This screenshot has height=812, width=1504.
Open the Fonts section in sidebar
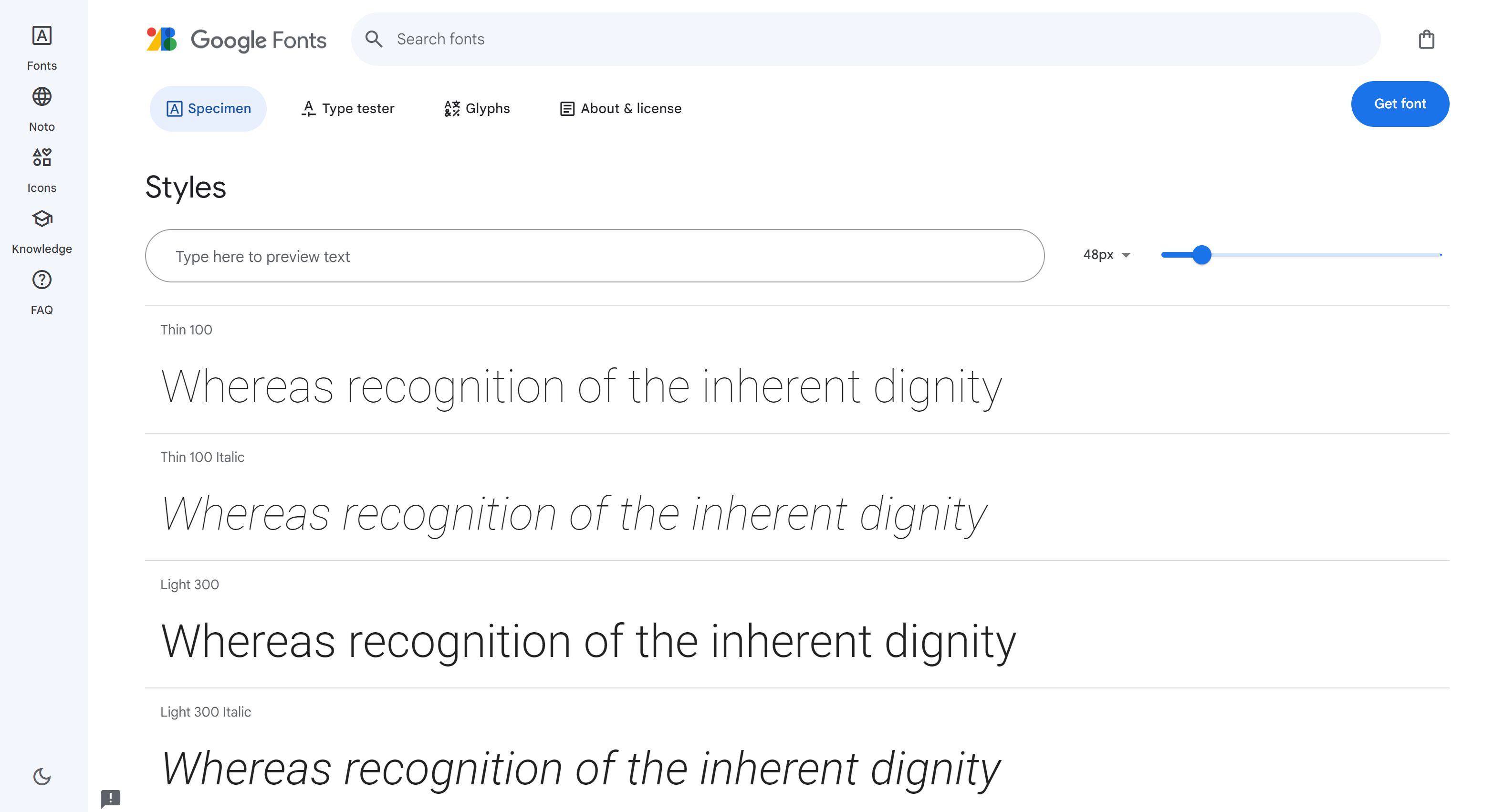pos(42,48)
